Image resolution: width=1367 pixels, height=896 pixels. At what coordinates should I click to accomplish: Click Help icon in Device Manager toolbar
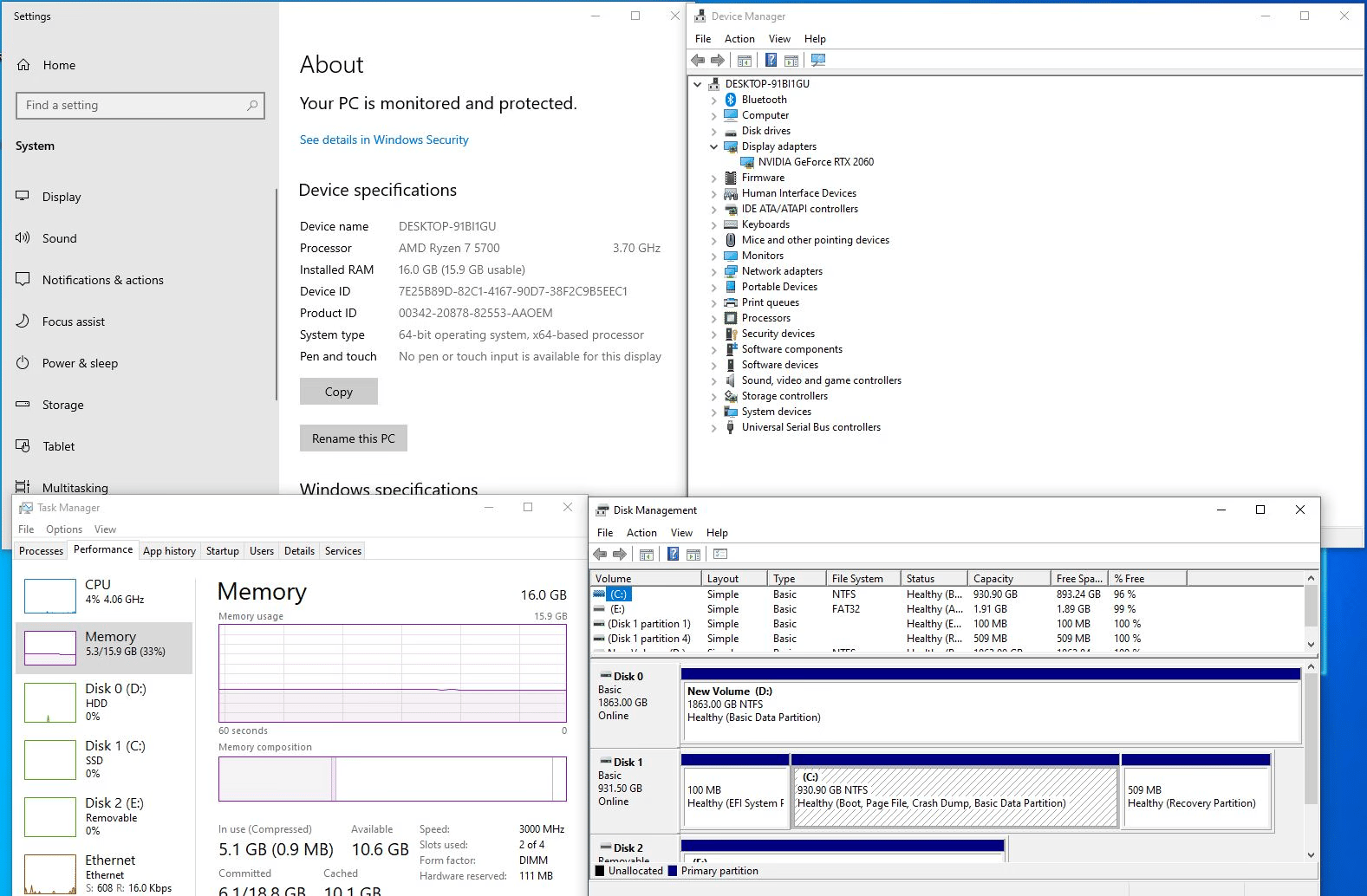(771, 60)
